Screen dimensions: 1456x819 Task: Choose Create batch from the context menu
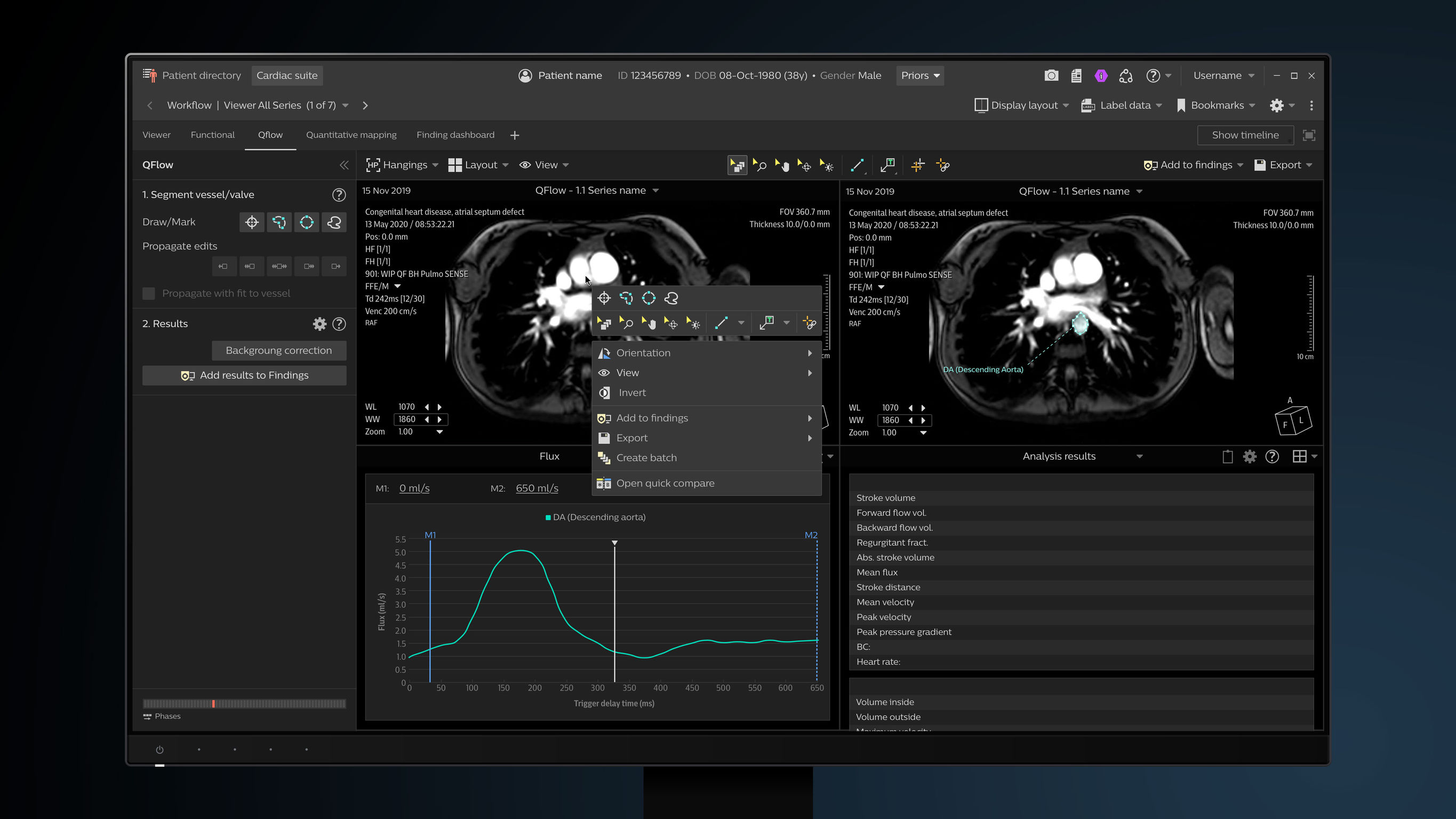(646, 458)
